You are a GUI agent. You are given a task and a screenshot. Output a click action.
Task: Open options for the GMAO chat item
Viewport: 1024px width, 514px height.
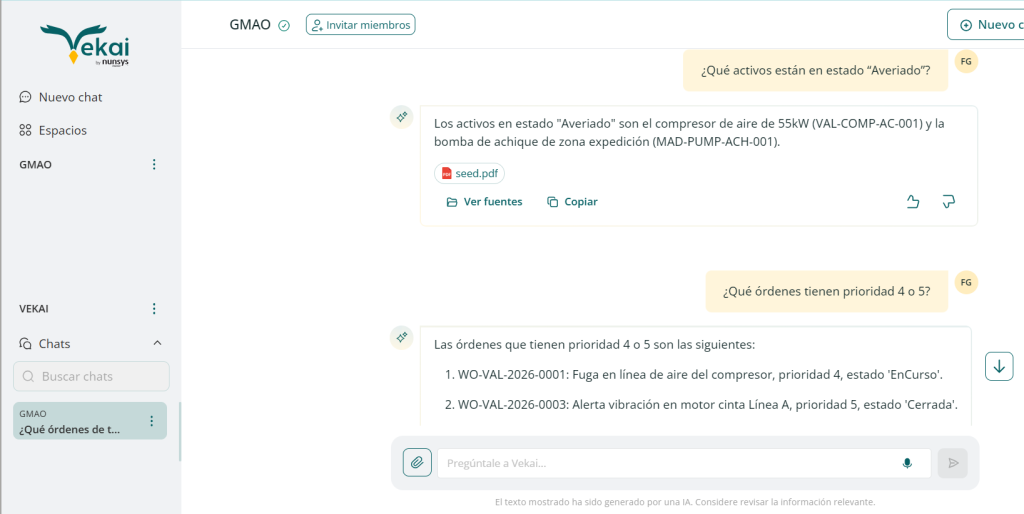pyautogui.click(x=152, y=421)
